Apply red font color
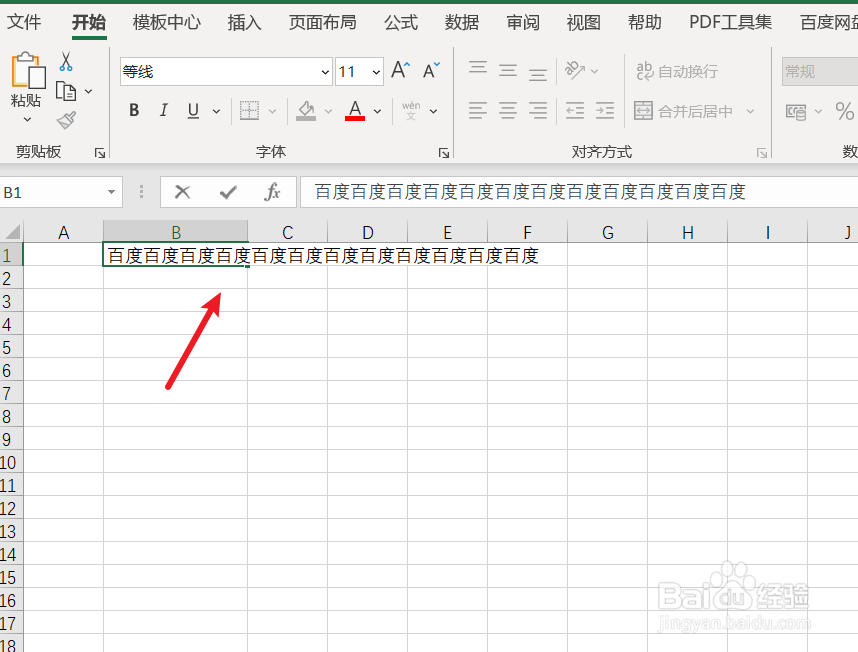Screen dimensions: 858x652 coord(355,111)
